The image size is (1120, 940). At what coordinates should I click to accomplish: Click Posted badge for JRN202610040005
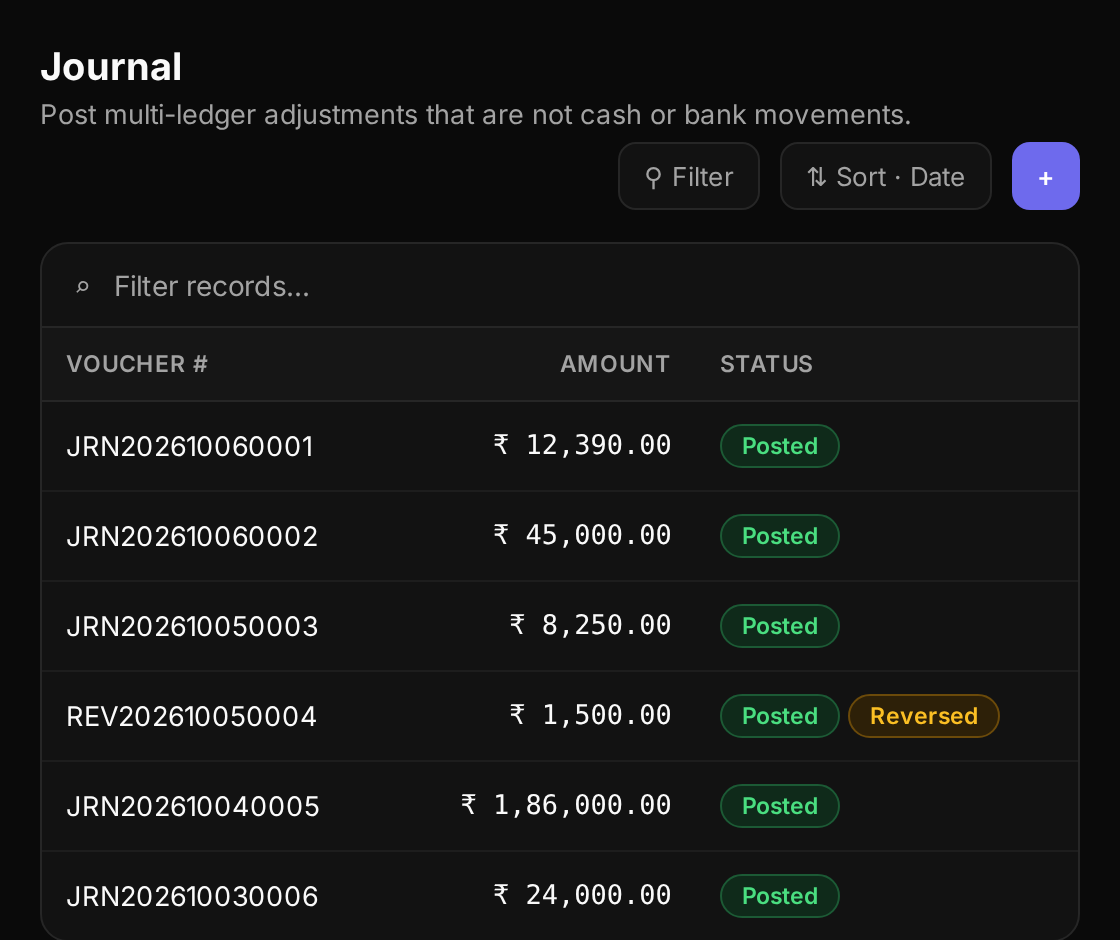coord(779,806)
